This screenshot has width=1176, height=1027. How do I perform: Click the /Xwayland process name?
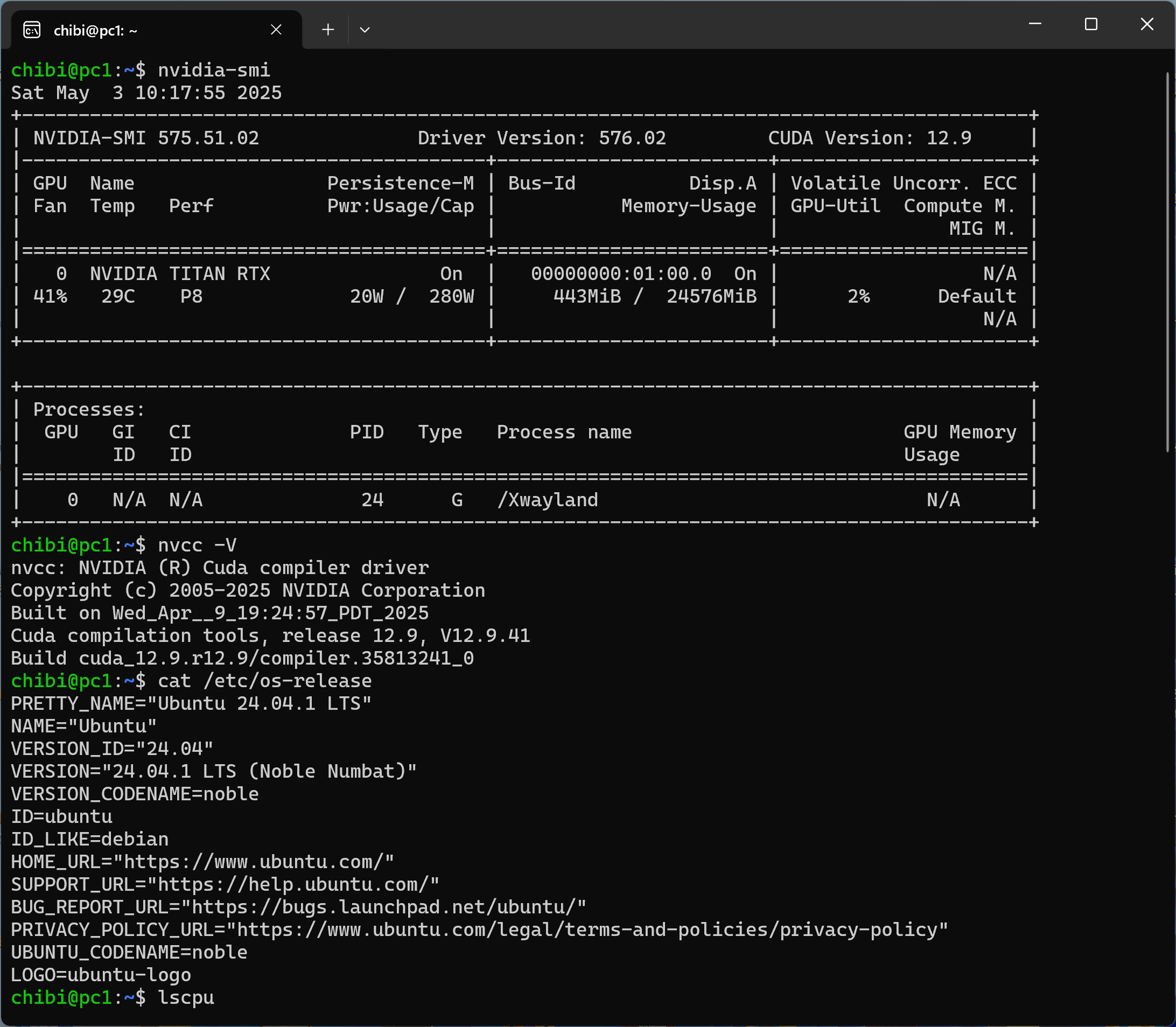pos(547,500)
